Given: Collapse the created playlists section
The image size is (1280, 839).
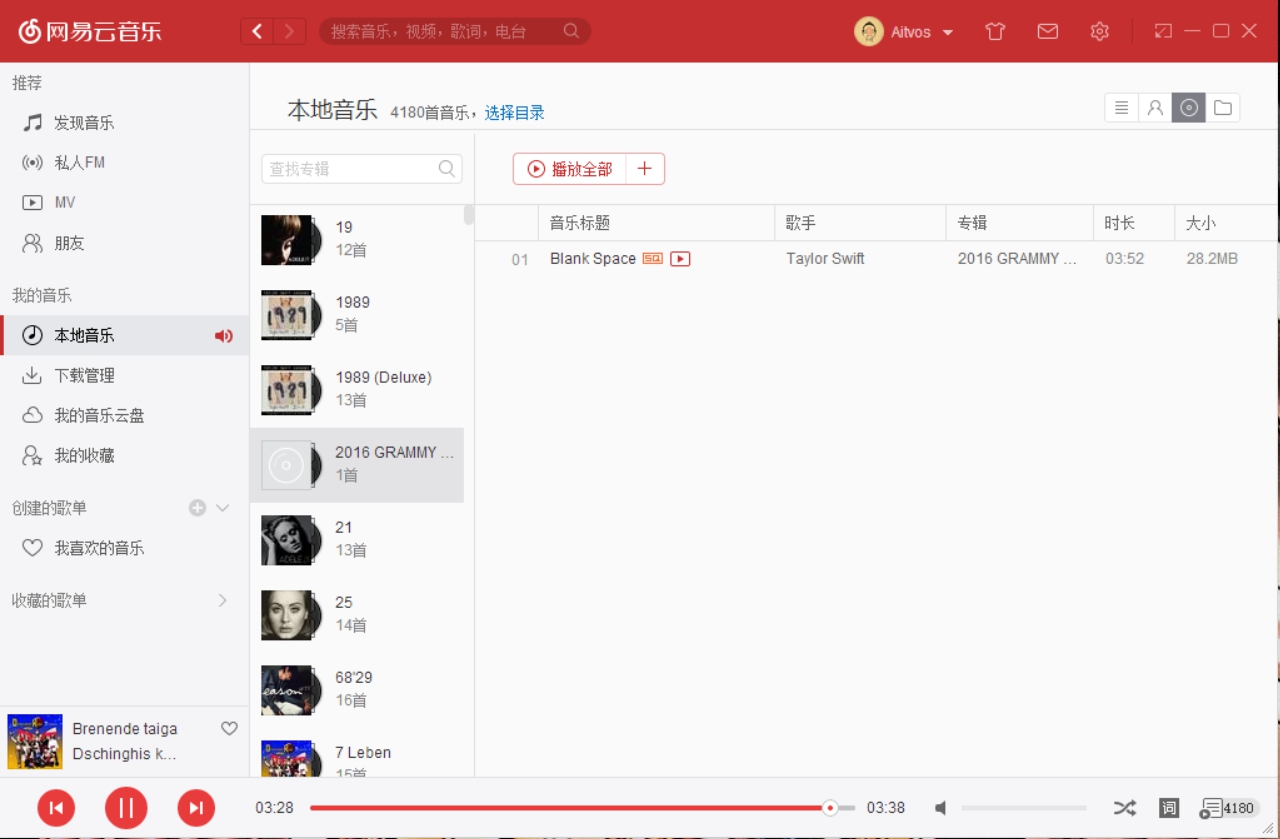Looking at the screenshot, I should click(222, 508).
